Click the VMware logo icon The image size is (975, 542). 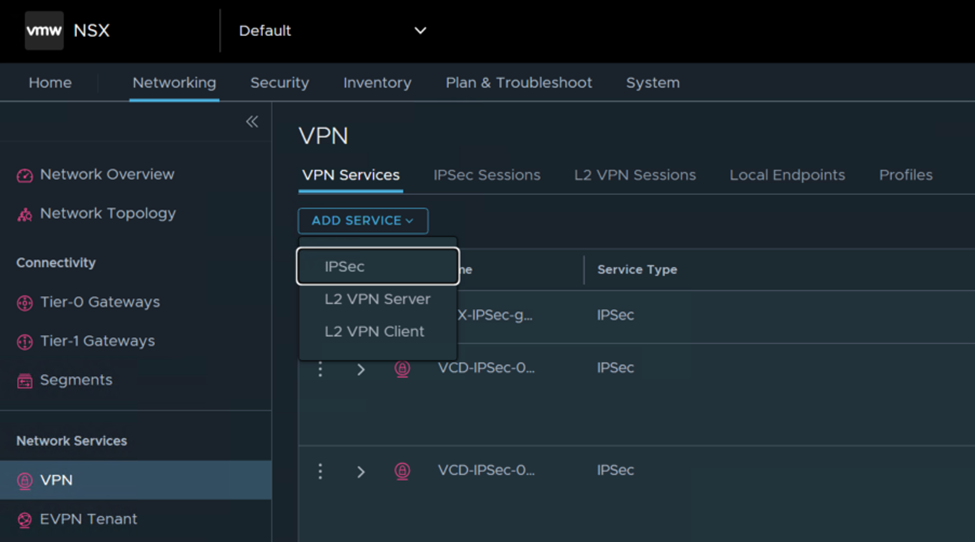tap(44, 30)
